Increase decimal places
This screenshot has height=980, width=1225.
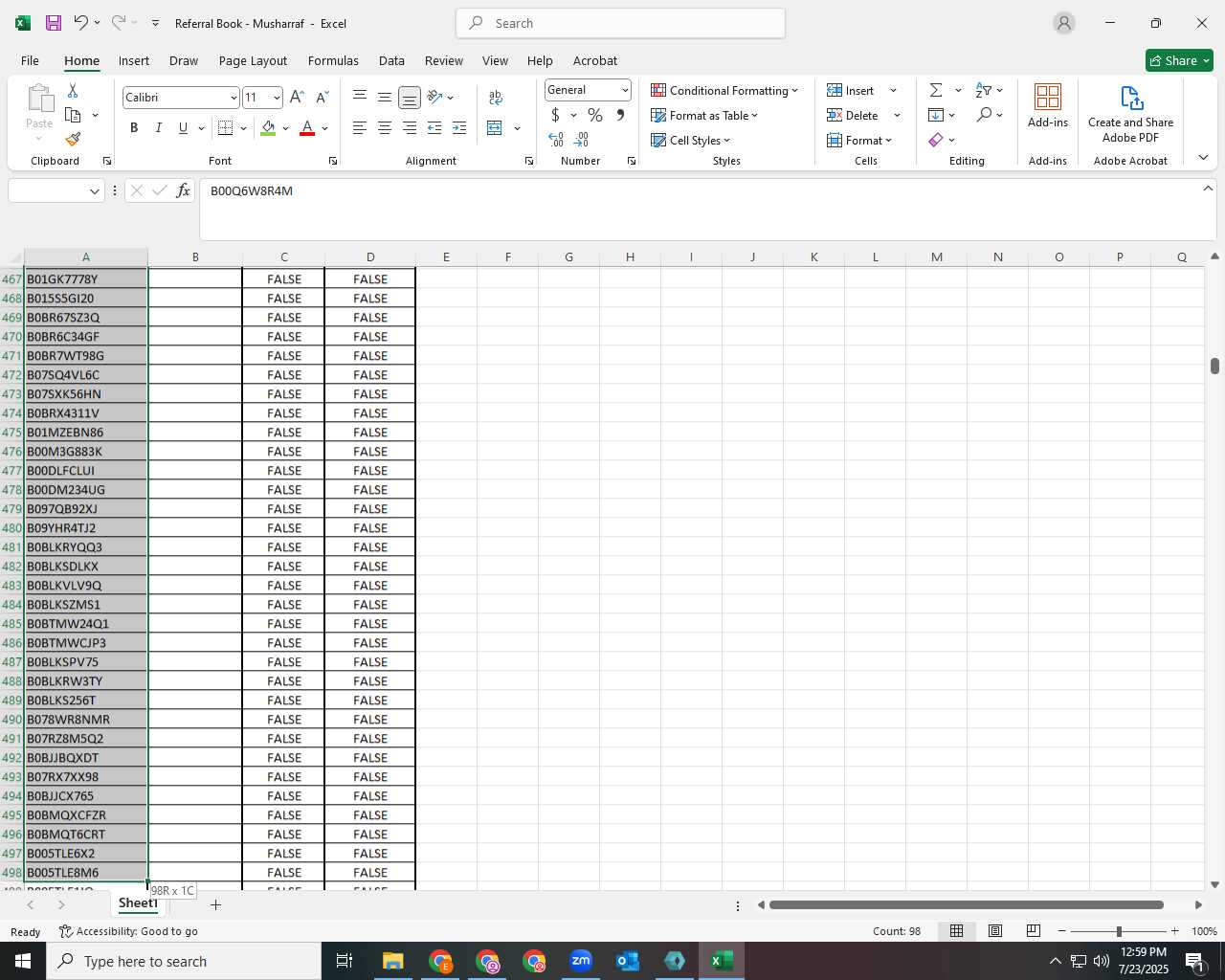(x=556, y=140)
